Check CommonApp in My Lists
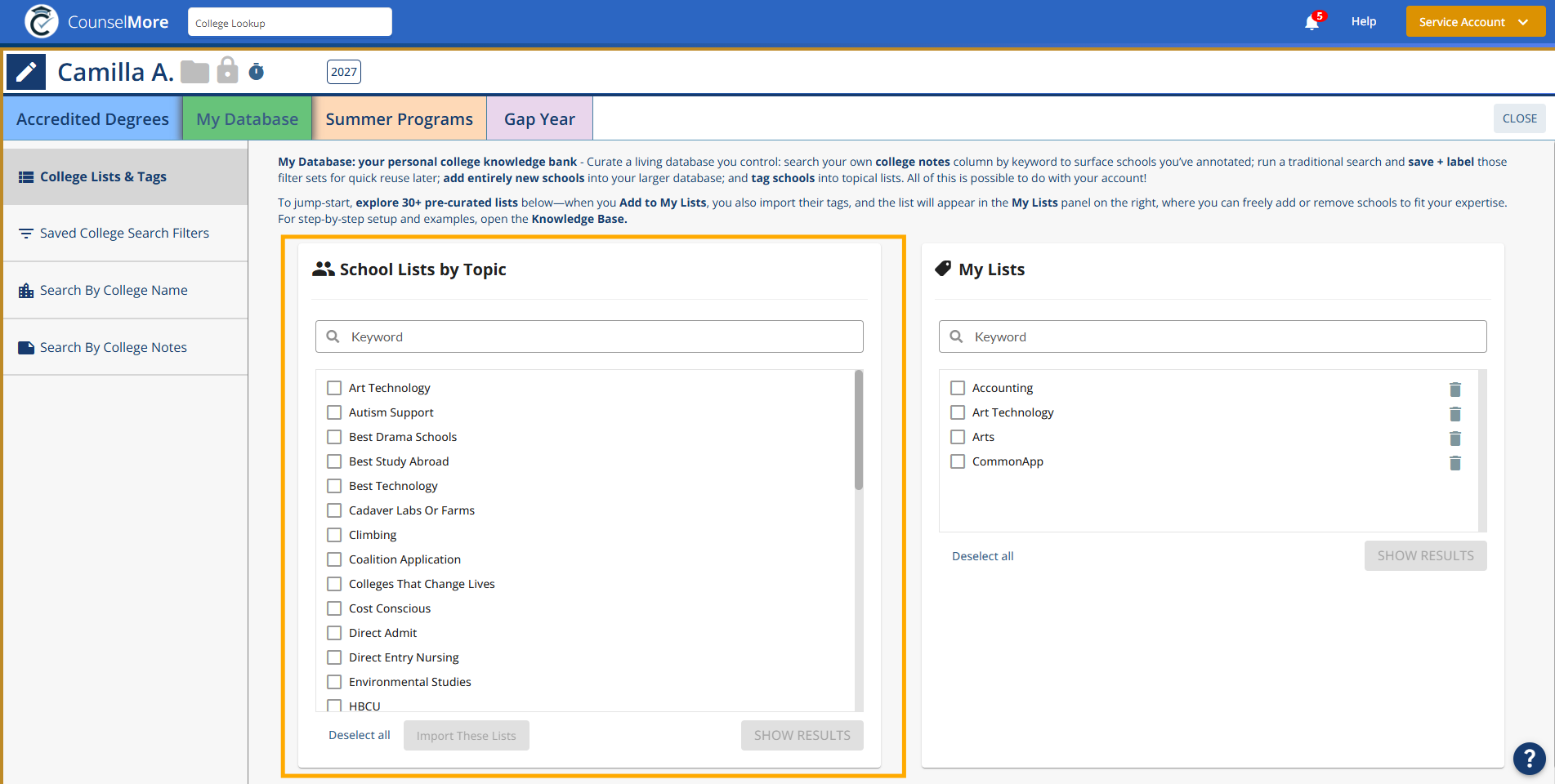This screenshot has height=784, width=1555. pyautogui.click(x=958, y=461)
